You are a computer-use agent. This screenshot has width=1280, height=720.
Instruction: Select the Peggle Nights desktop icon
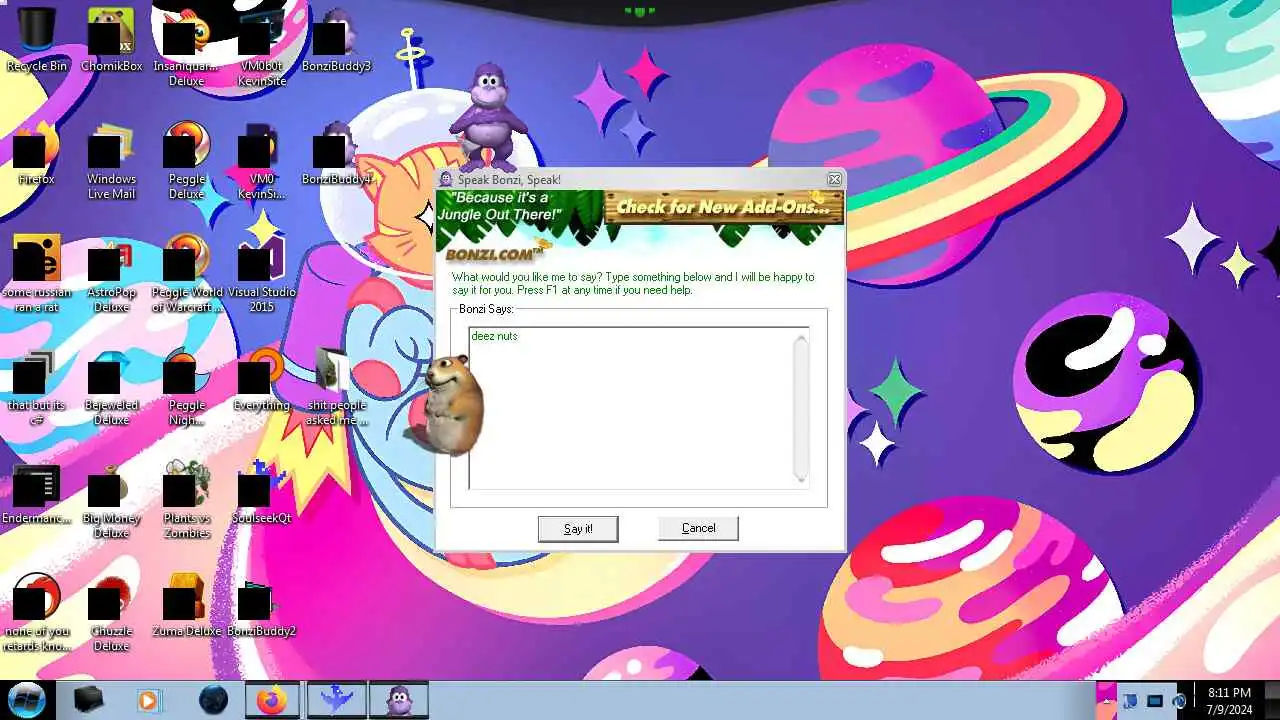tap(186, 387)
